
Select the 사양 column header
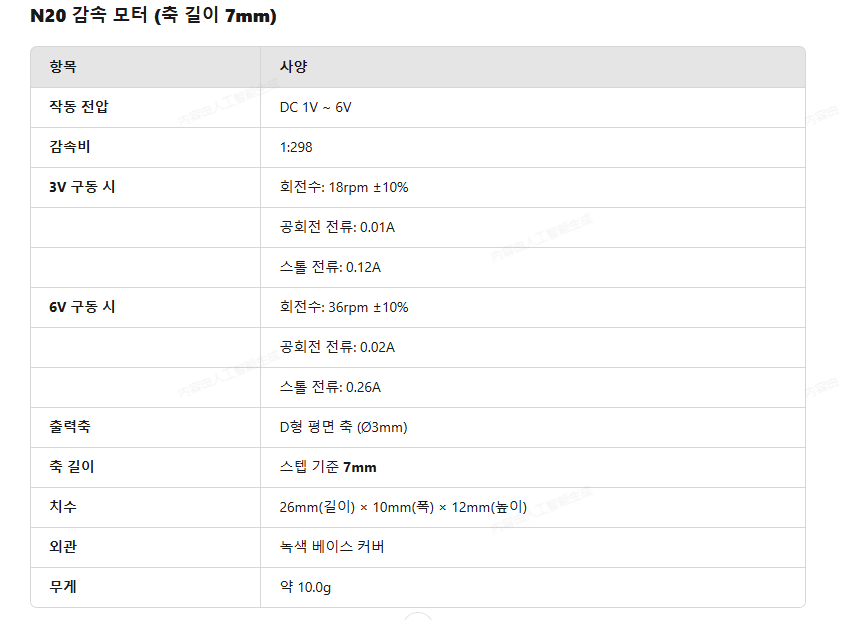click(x=293, y=67)
